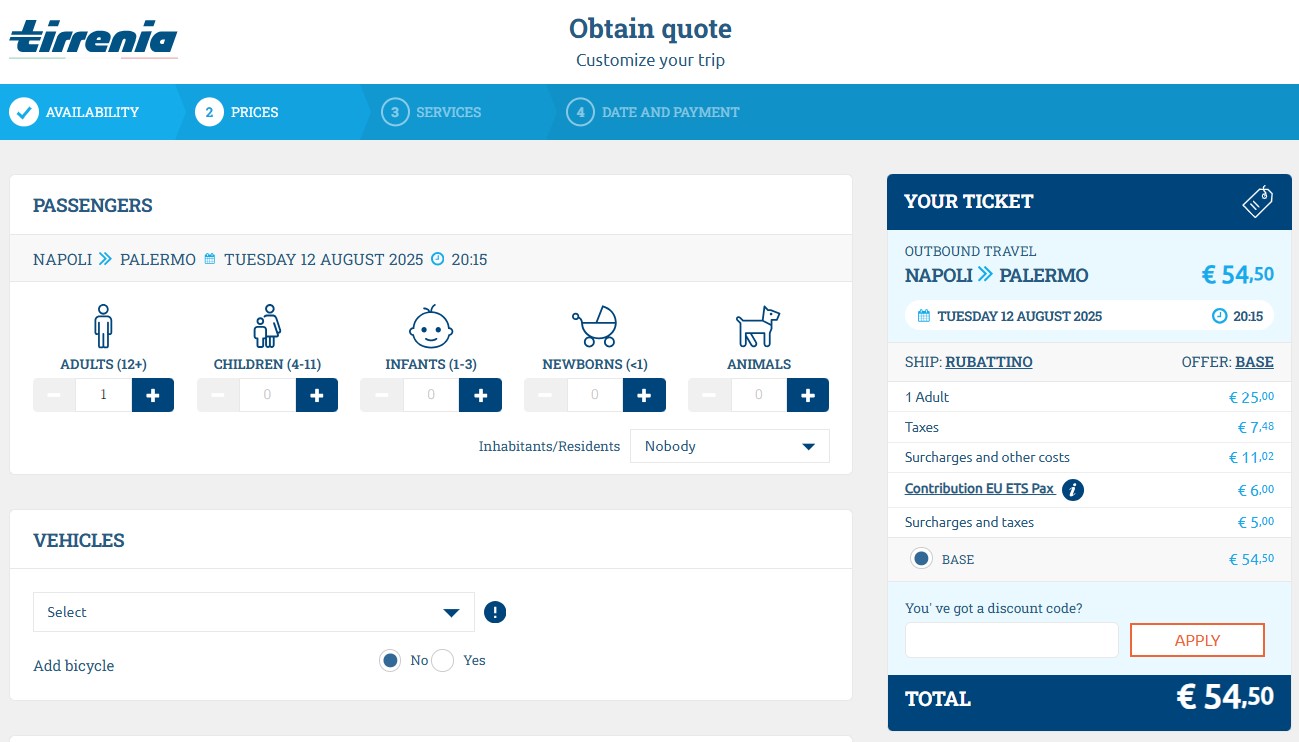Screen dimensions: 1299x742
Task: Add a newborn with plus button
Action: pos(644,395)
